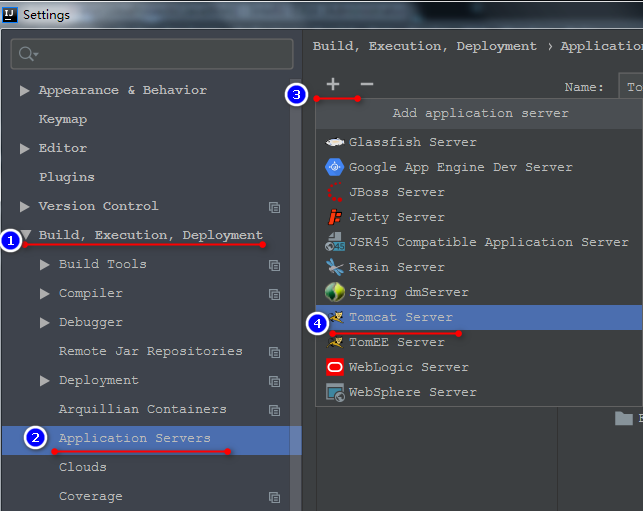Click the search magnifier icon
Image resolution: width=643 pixels, height=511 pixels.
tap(28, 54)
